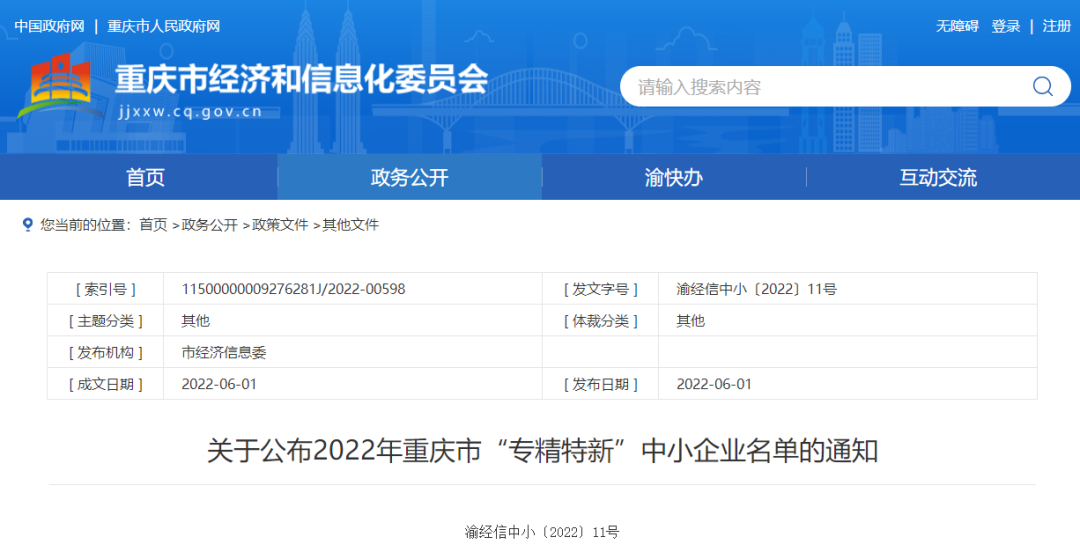Image resolution: width=1080 pixels, height=552 pixels.
Task: Click 其他文件 in the breadcrumb
Action: [350, 225]
